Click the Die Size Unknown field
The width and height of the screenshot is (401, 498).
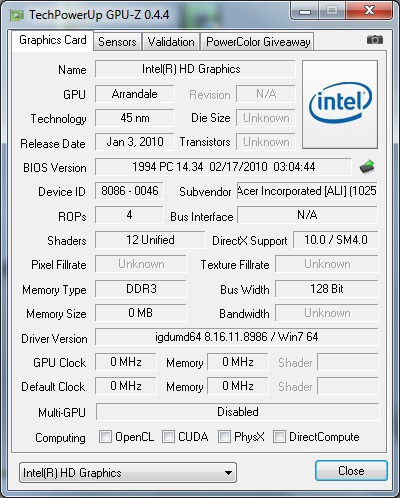pos(266,118)
